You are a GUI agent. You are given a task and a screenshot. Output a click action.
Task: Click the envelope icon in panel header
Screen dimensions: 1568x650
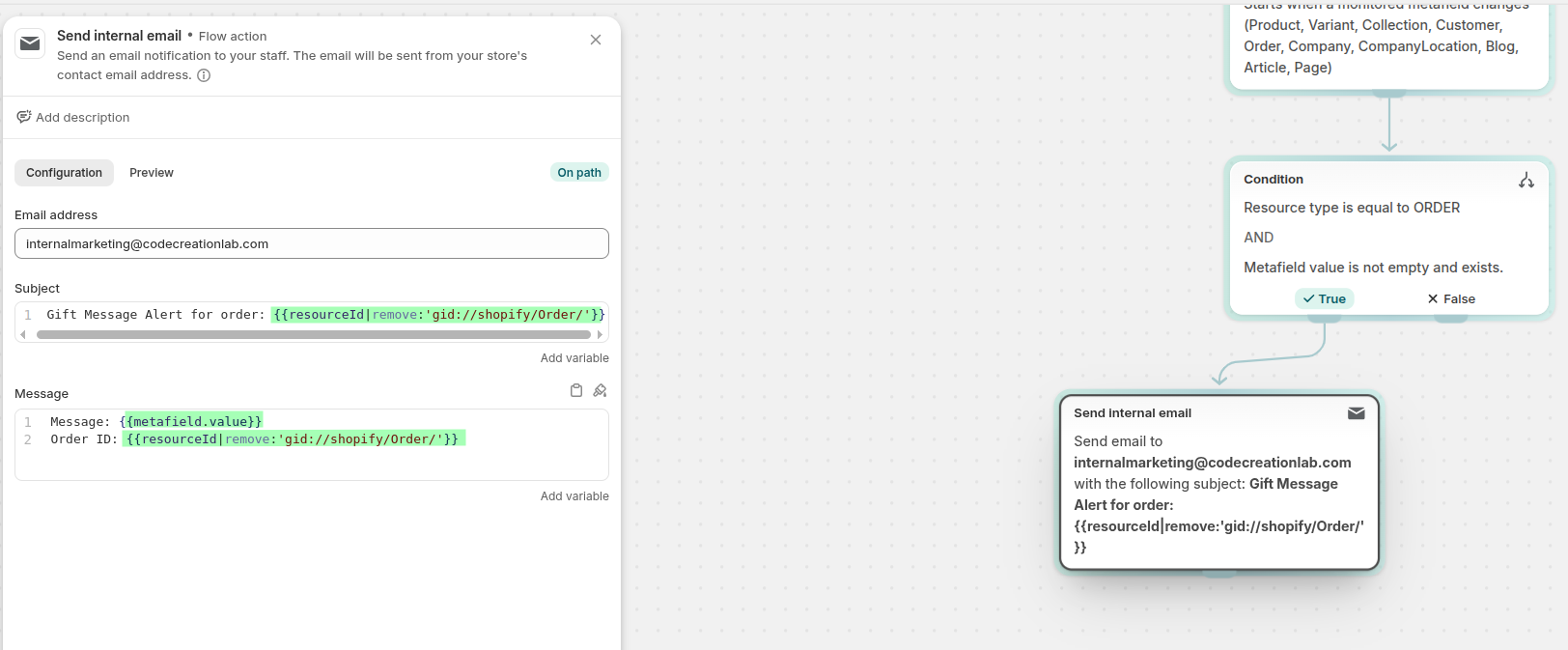pos(30,43)
